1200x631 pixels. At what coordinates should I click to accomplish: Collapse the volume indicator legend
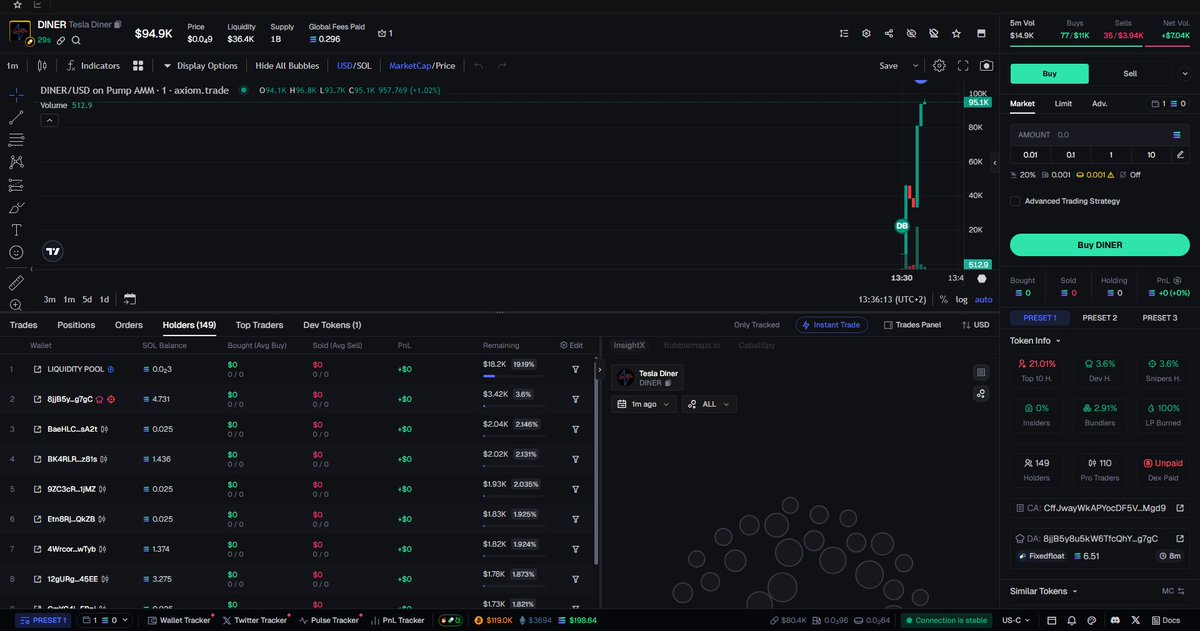49,120
